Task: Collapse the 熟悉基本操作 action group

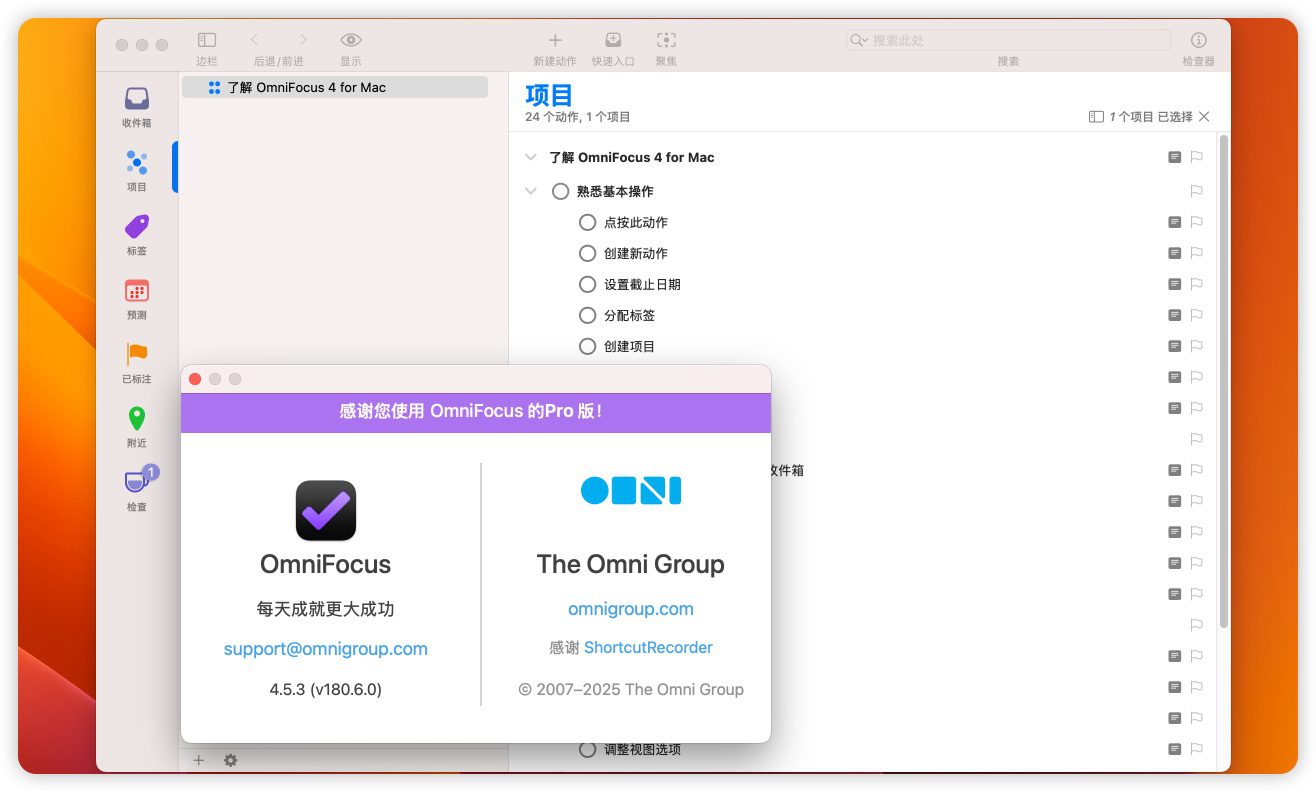Action: pos(531,191)
